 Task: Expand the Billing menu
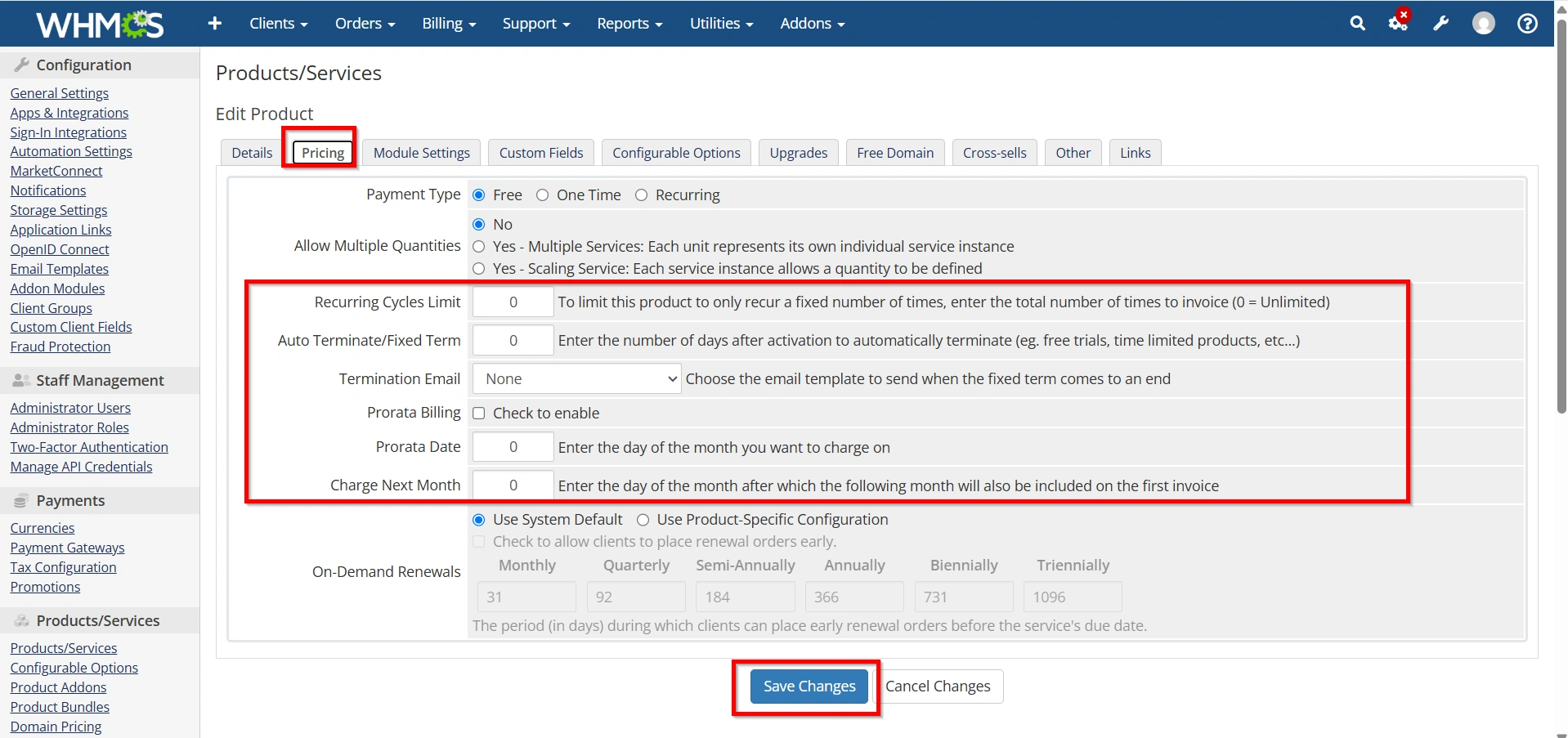[x=449, y=24]
